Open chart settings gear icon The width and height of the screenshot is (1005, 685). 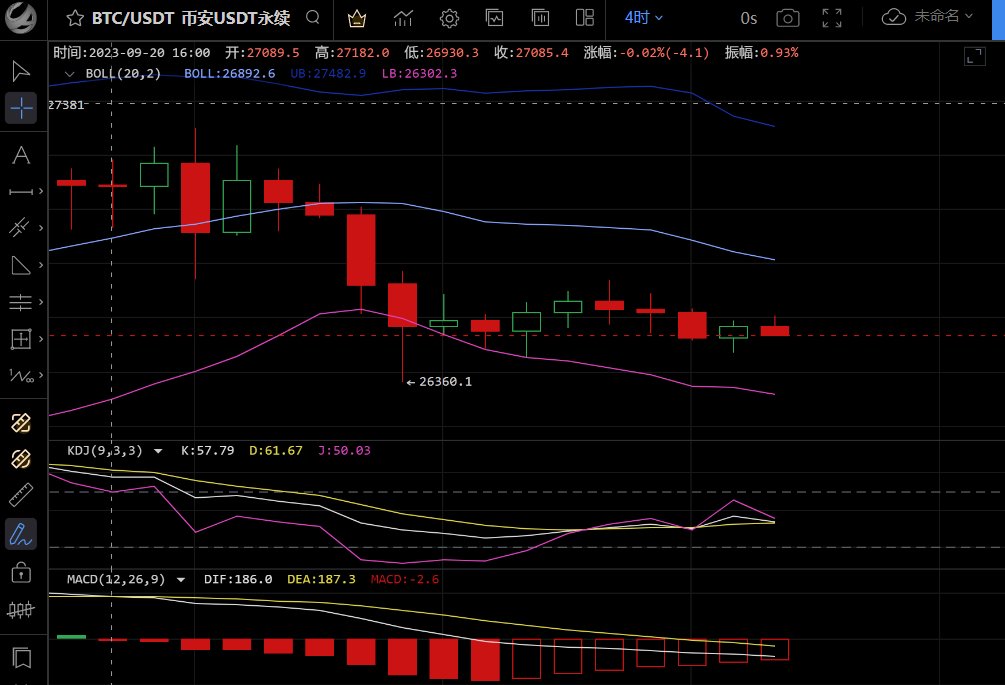pyautogui.click(x=449, y=19)
